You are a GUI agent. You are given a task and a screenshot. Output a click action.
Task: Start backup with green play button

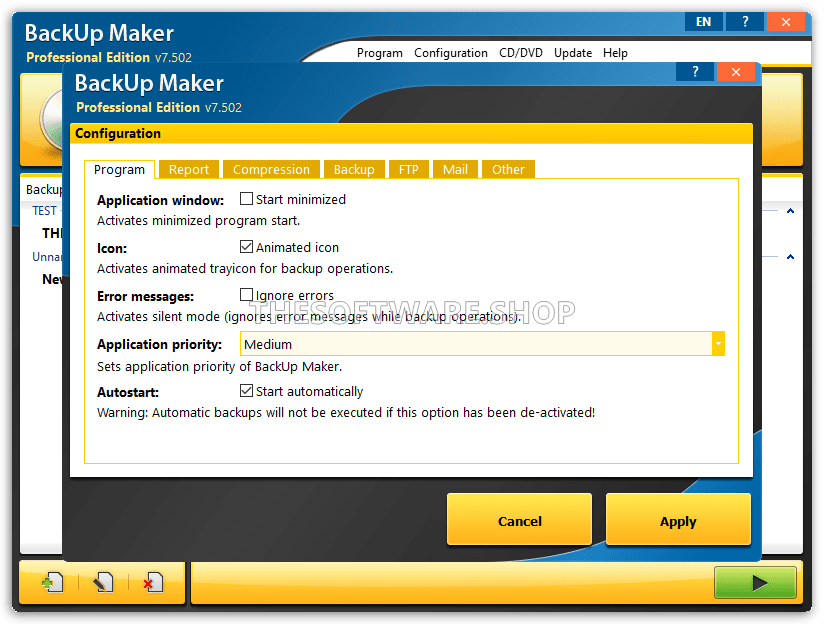click(x=755, y=582)
